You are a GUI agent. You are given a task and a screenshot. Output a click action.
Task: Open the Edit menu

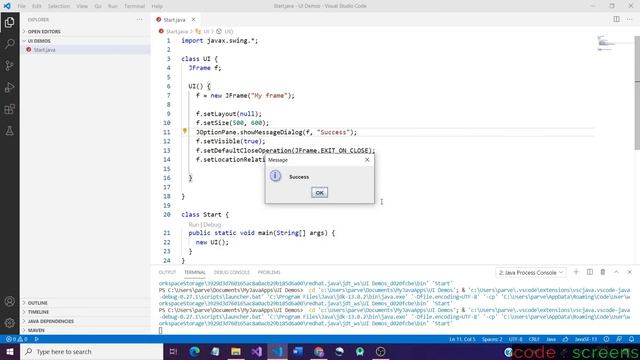(37, 6)
